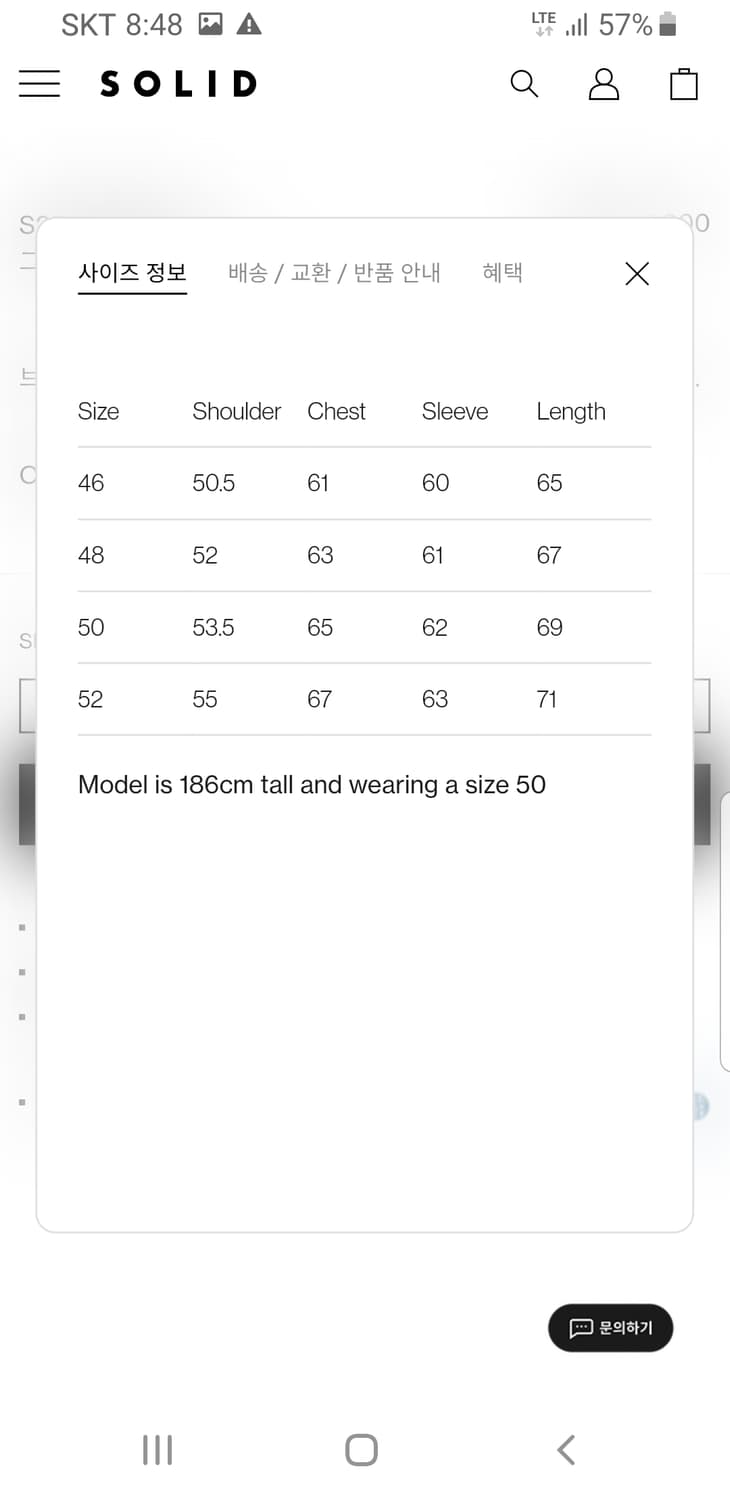Screen dimensions: 730x1500
Task: Open the hamburger navigation menu
Action: point(39,84)
